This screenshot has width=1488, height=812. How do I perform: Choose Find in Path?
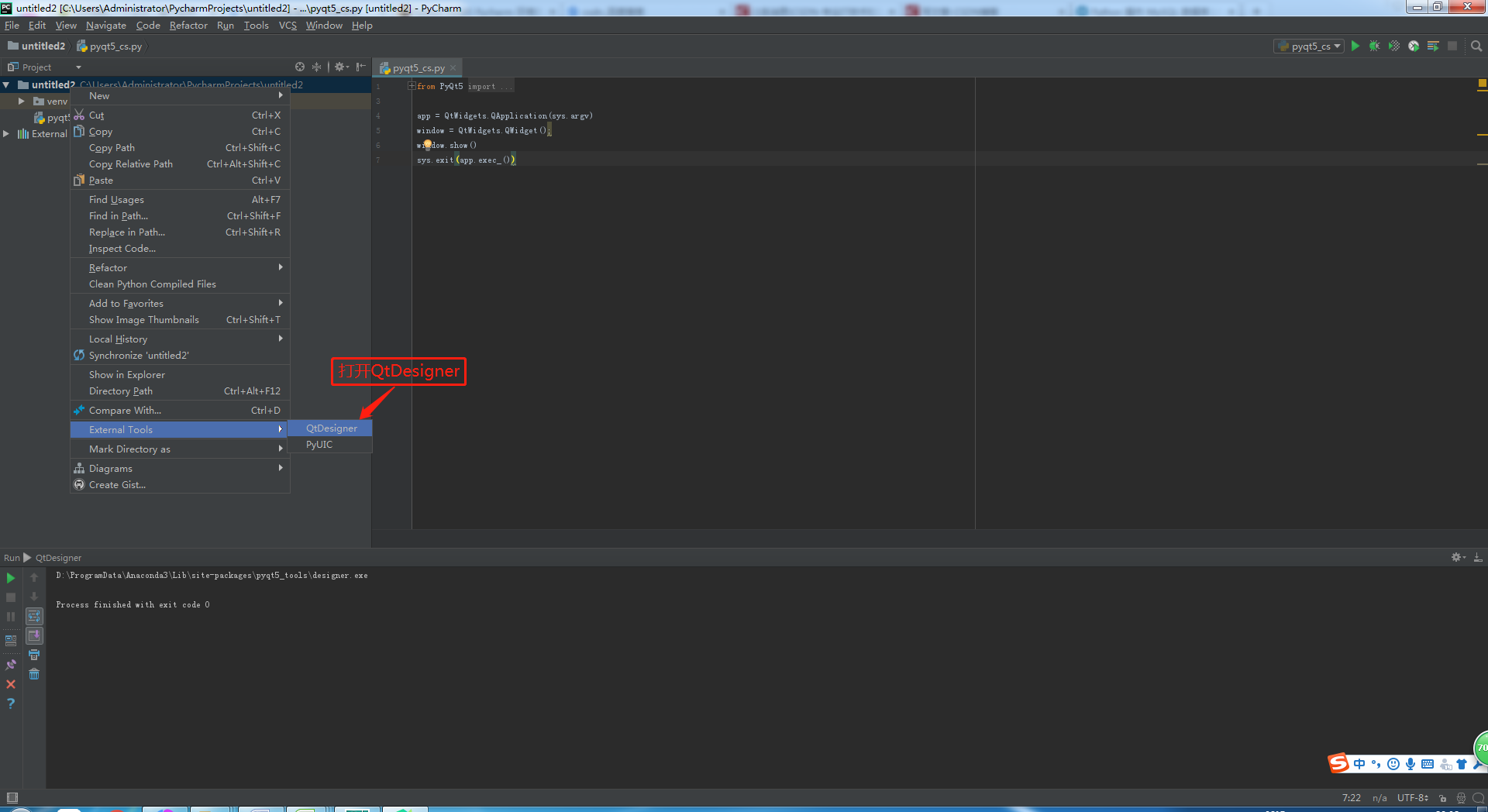180,216
